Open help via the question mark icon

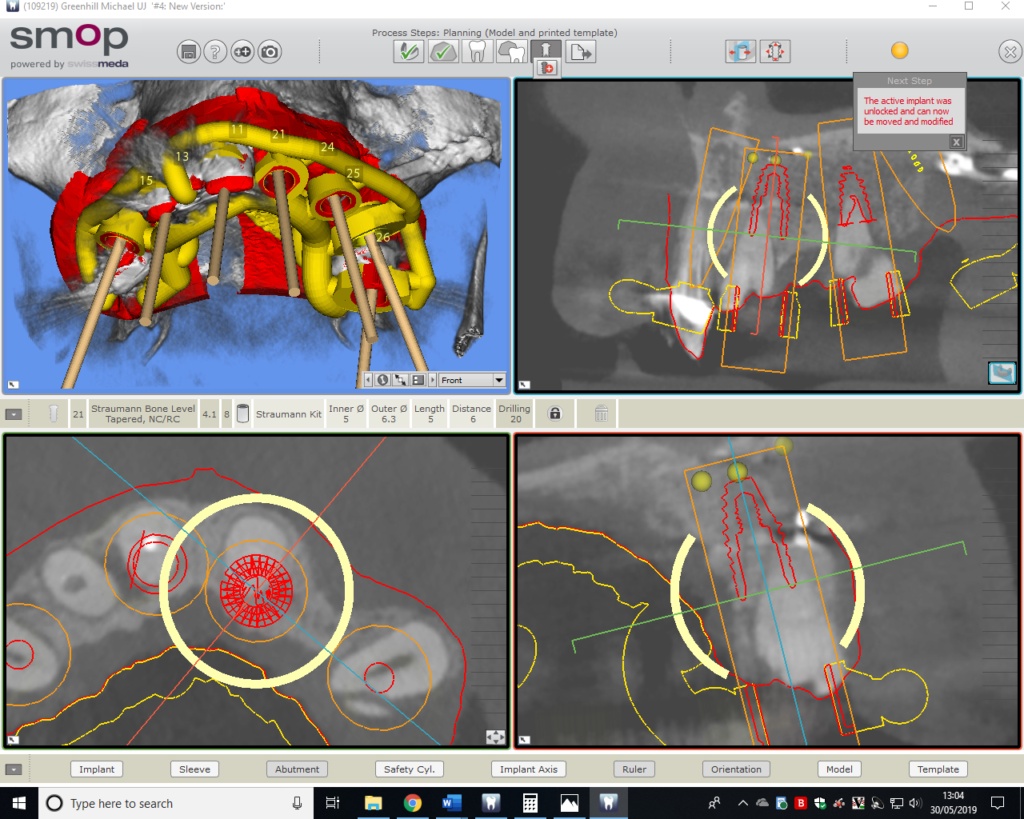pos(215,52)
